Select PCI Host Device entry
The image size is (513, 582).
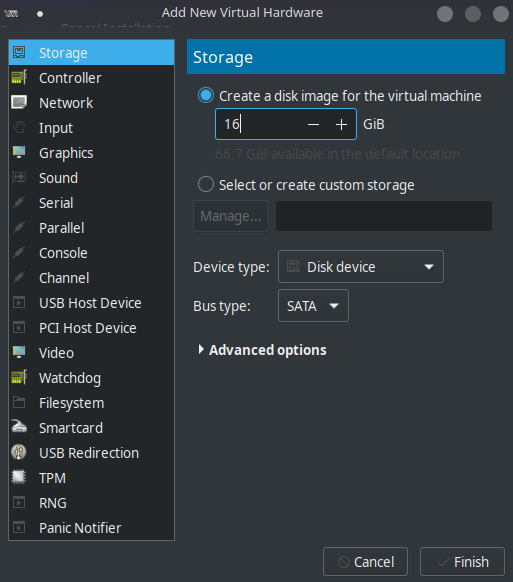91,328
